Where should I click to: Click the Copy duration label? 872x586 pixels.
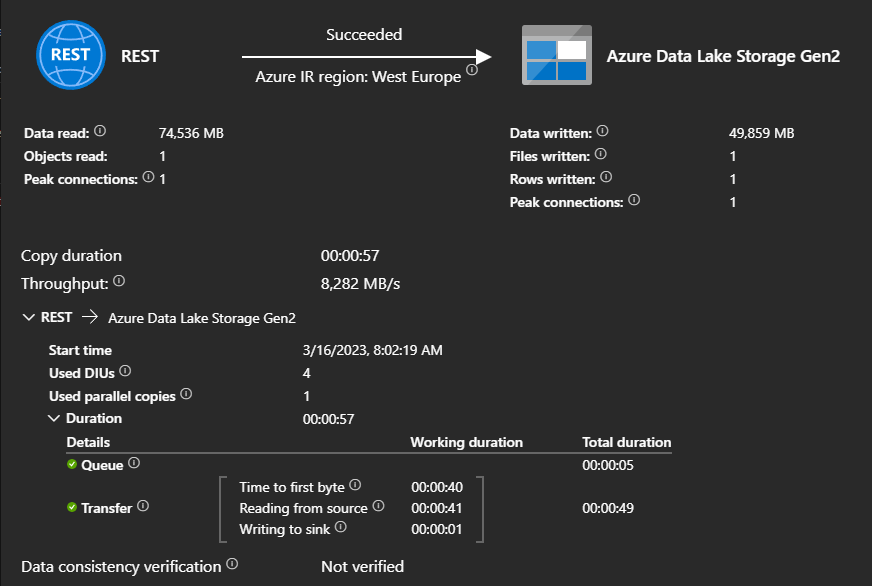point(71,256)
